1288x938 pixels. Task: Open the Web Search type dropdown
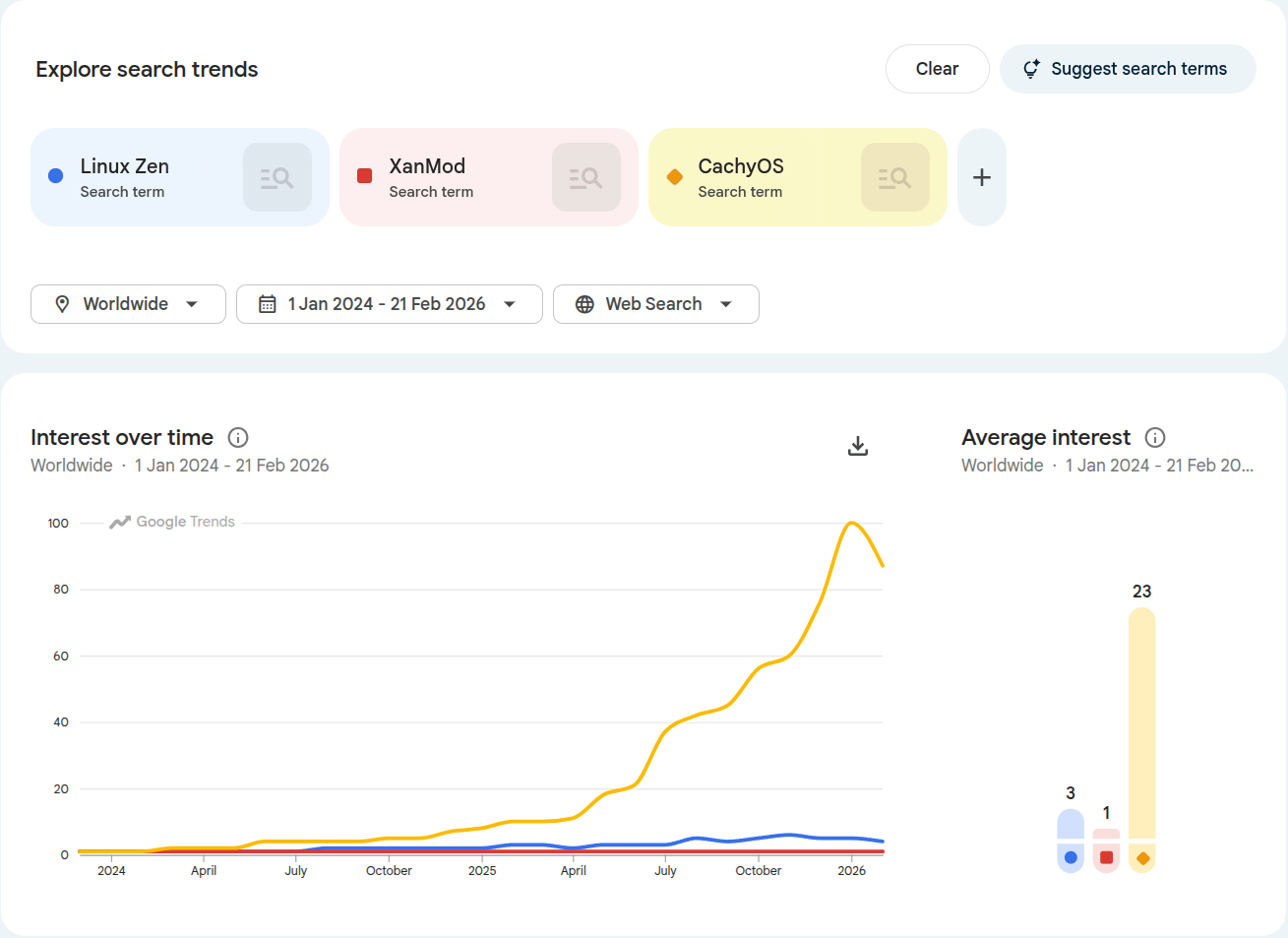click(655, 304)
